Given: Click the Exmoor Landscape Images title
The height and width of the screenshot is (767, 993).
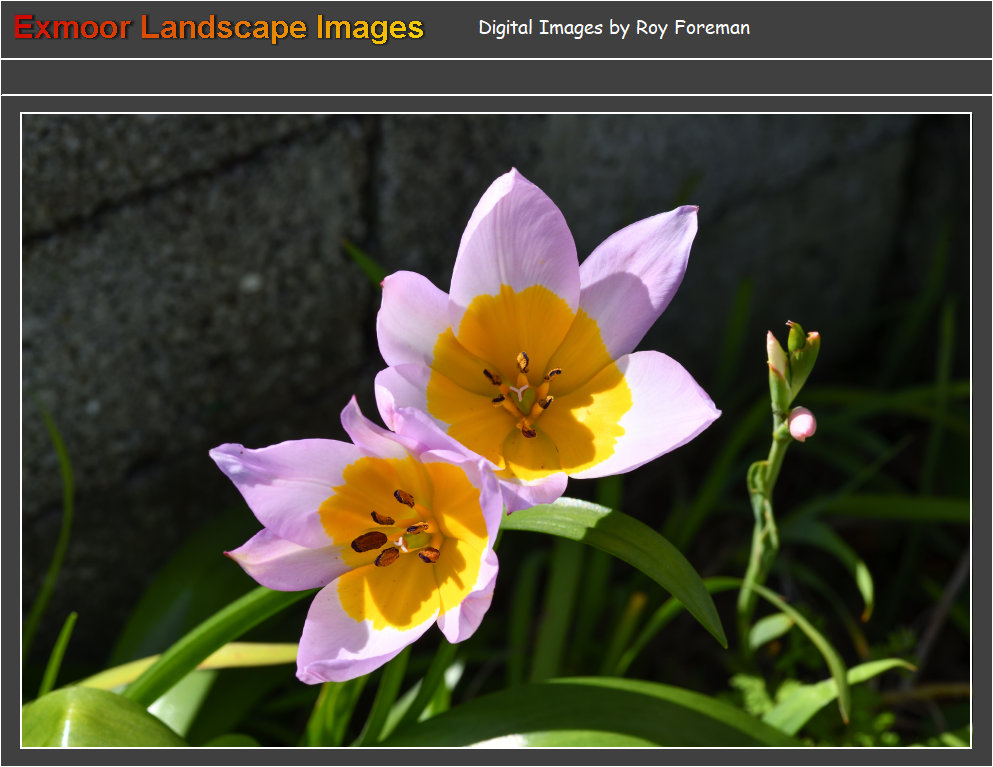Looking at the screenshot, I should tap(219, 28).
